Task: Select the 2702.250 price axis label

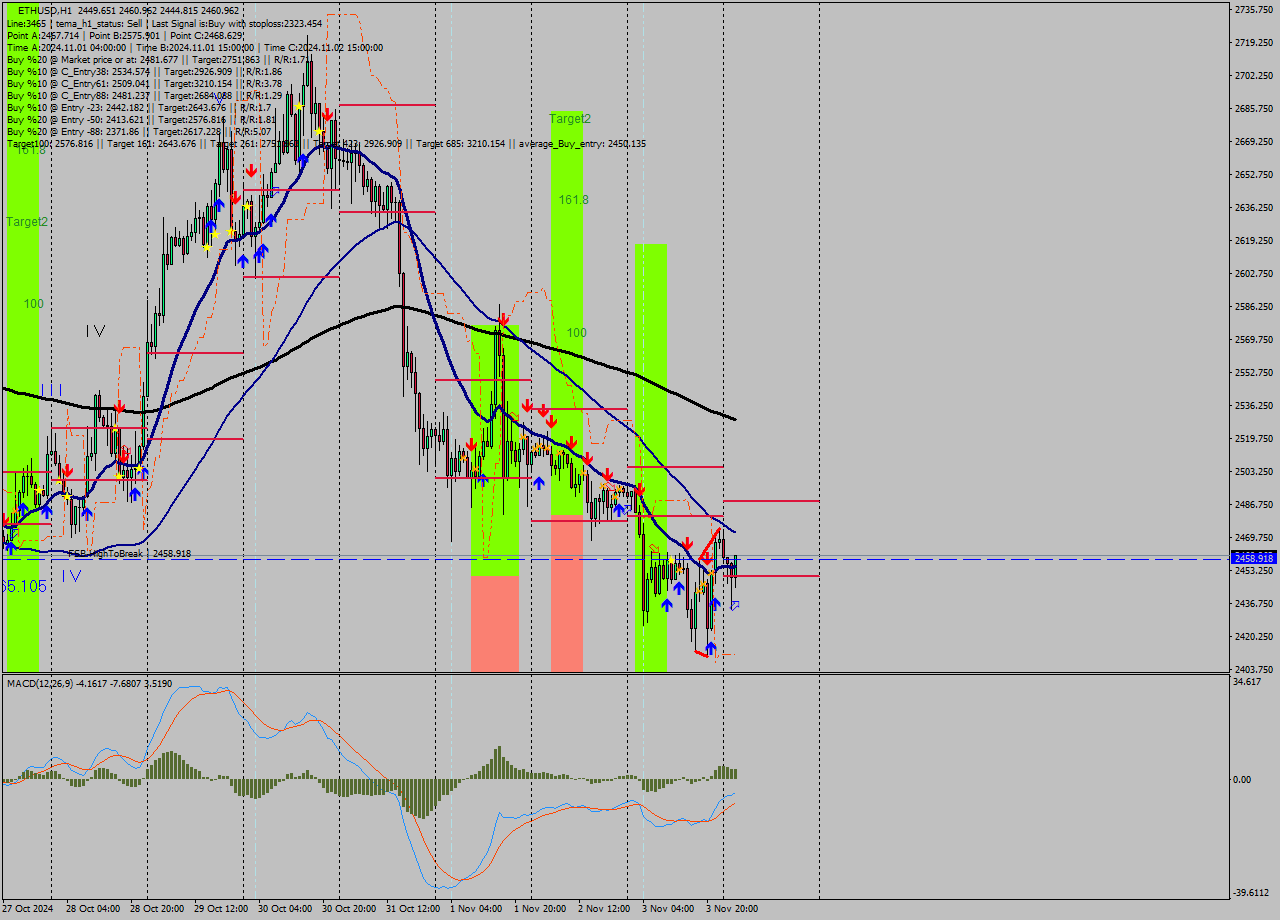Action: tap(1254, 75)
